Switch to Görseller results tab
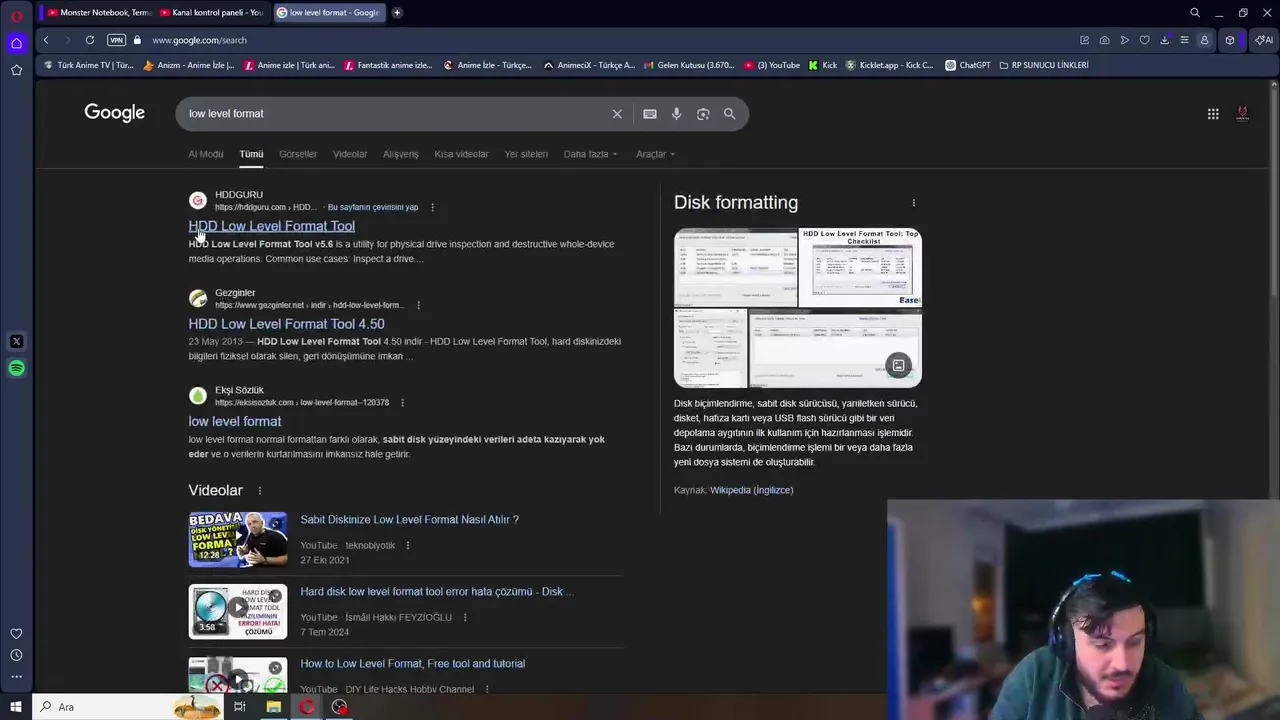1280x720 pixels. click(x=298, y=154)
